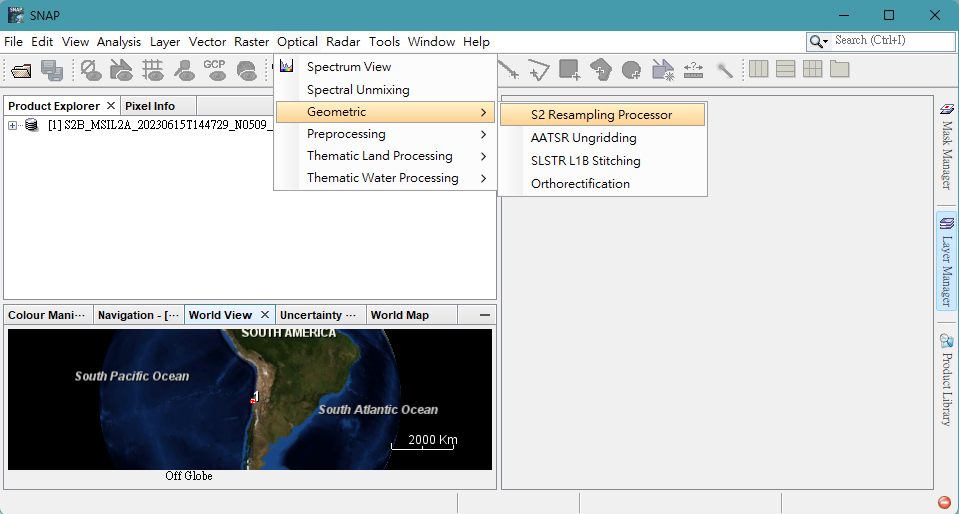This screenshot has height=514, width=959.
Task: Select the draw rectangle tool
Action: (x=569, y=70)
